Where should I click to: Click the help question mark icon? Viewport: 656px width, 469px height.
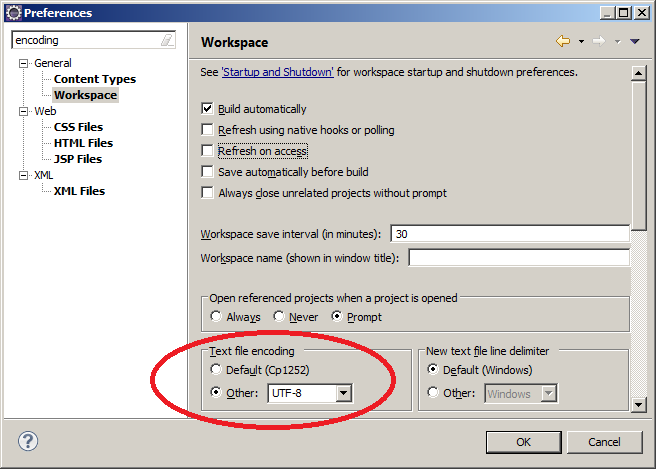pyautogui.click(x=28, y=441)
